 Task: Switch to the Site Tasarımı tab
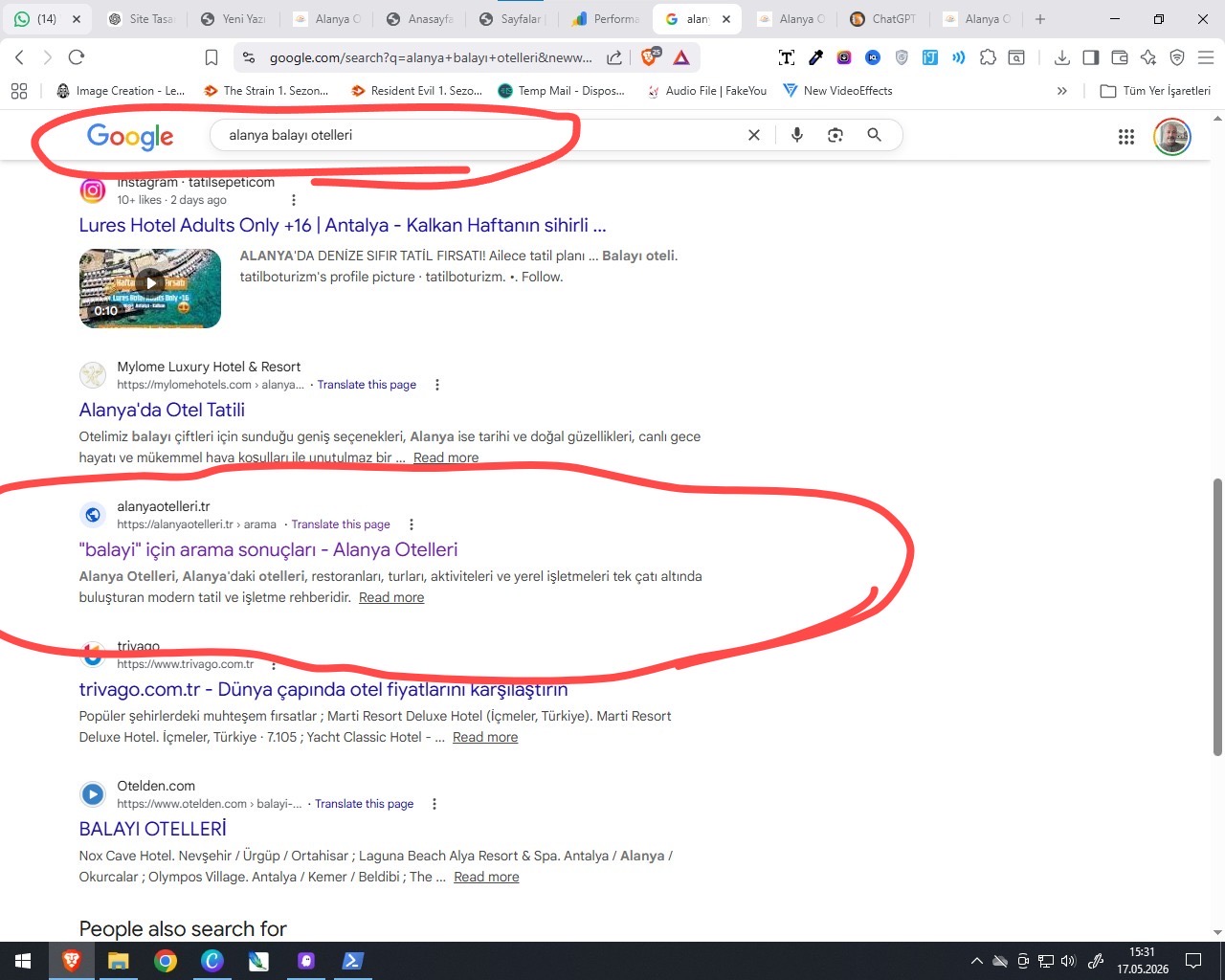click(141, 19)
